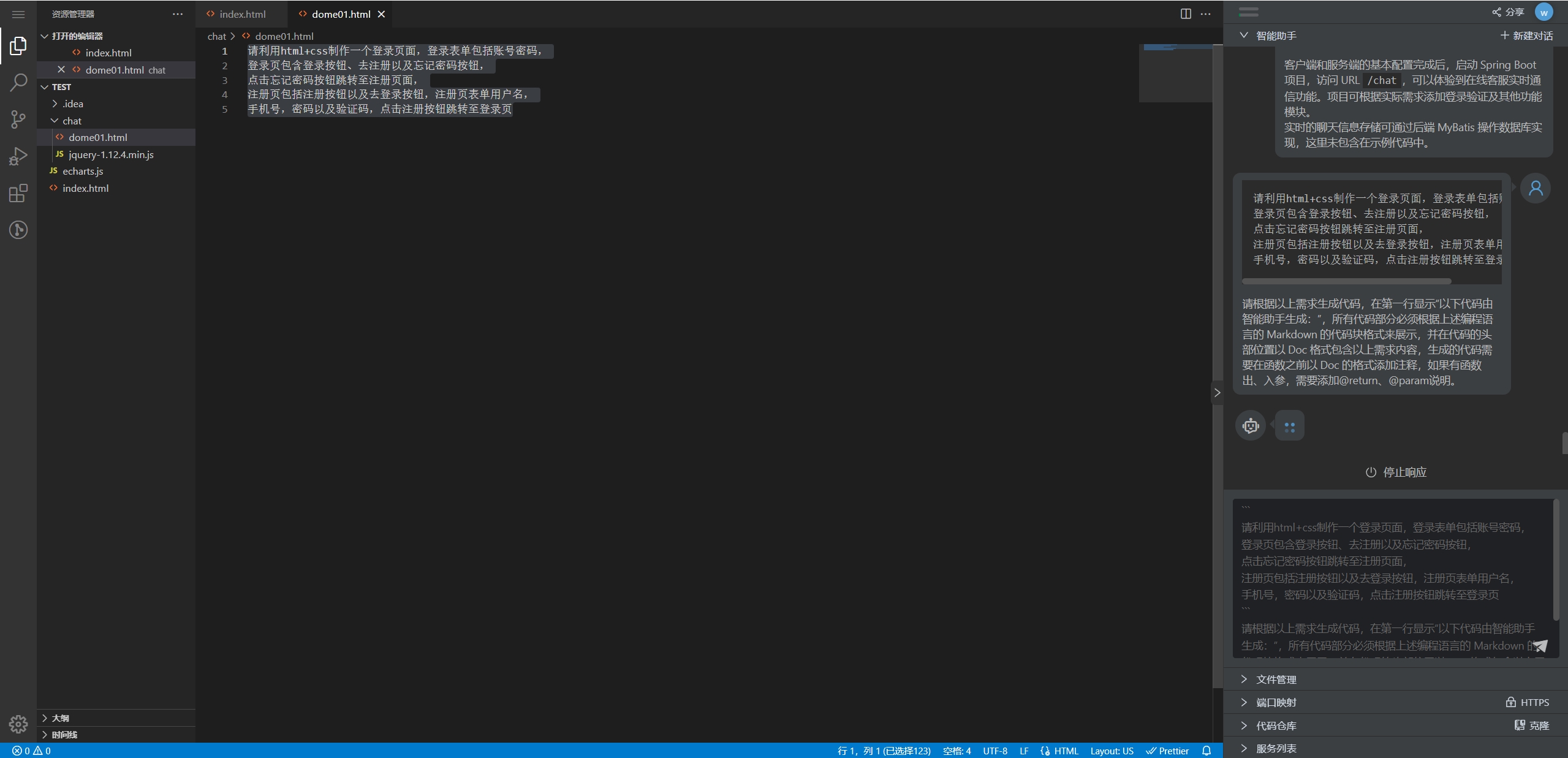This screenshot has height=758, width=1568.
Task: Click Prettier formatter status item
Action: [x=1167, y=751]
